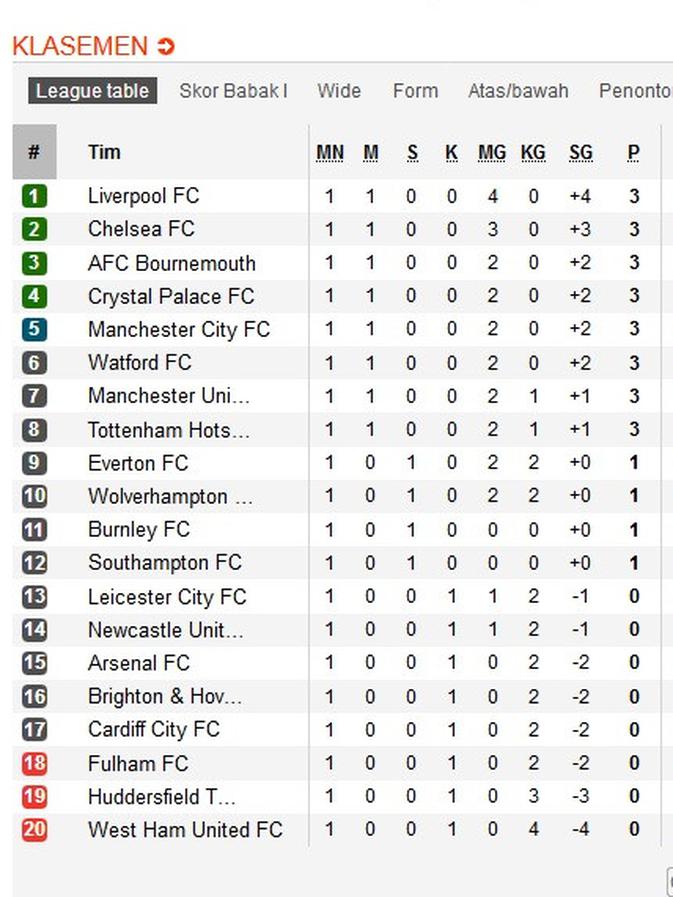Viewport: 673px width, 897px height.
Task: Click the green rank 1 badge
Action: pyautogui.click(x=34, y=196)
